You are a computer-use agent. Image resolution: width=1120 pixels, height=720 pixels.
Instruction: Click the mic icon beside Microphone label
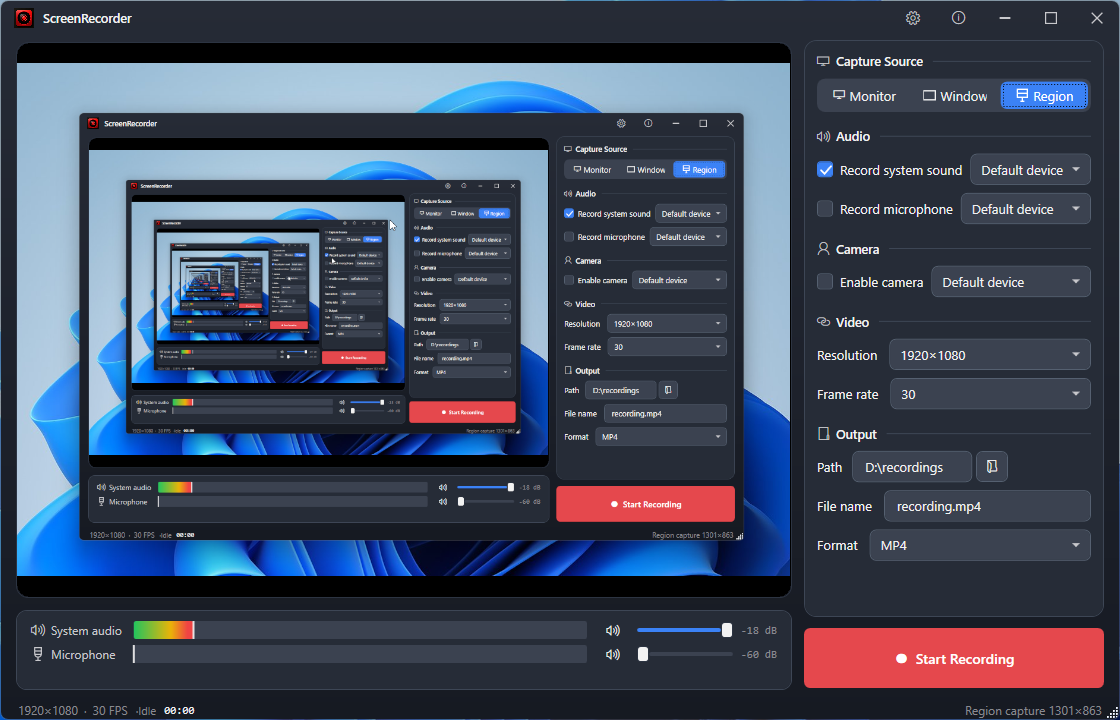tap(38, 654)
